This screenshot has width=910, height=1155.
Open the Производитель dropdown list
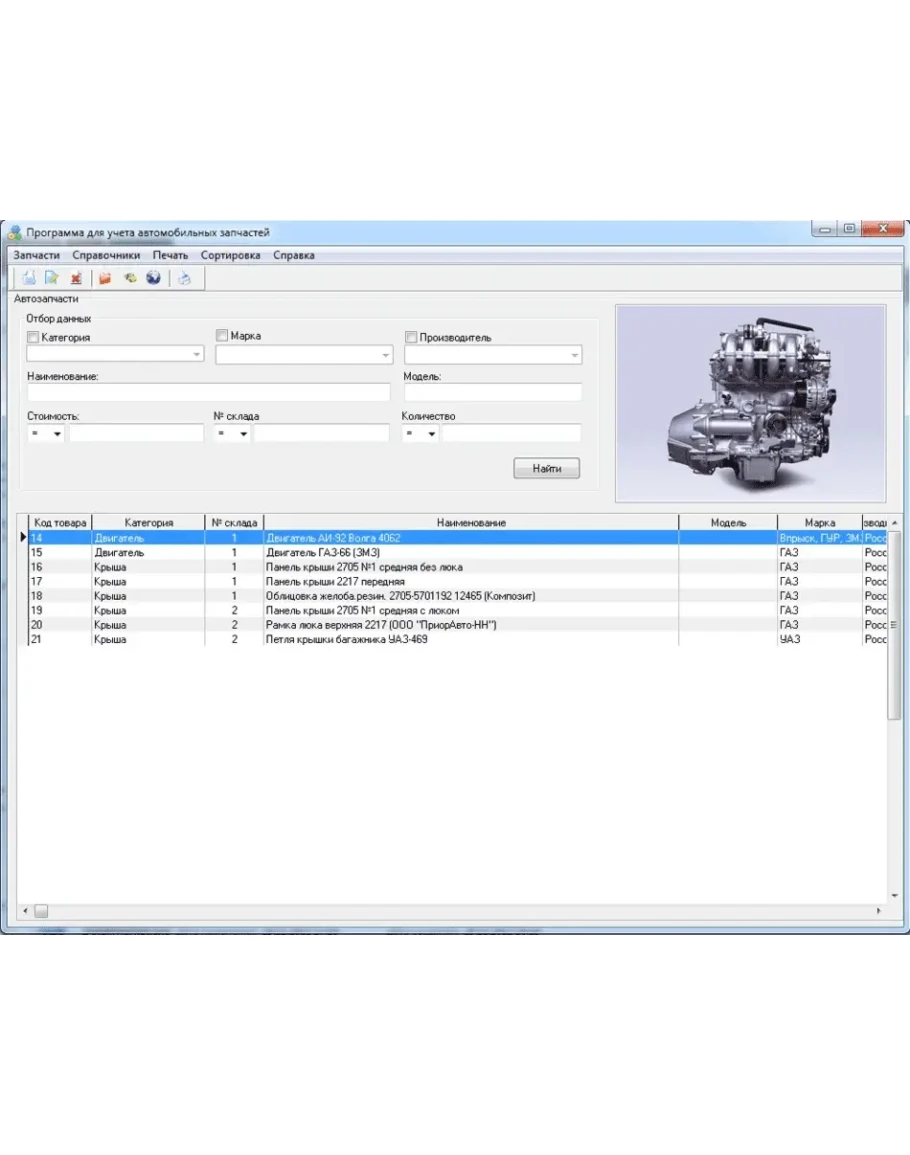[574, 355]
